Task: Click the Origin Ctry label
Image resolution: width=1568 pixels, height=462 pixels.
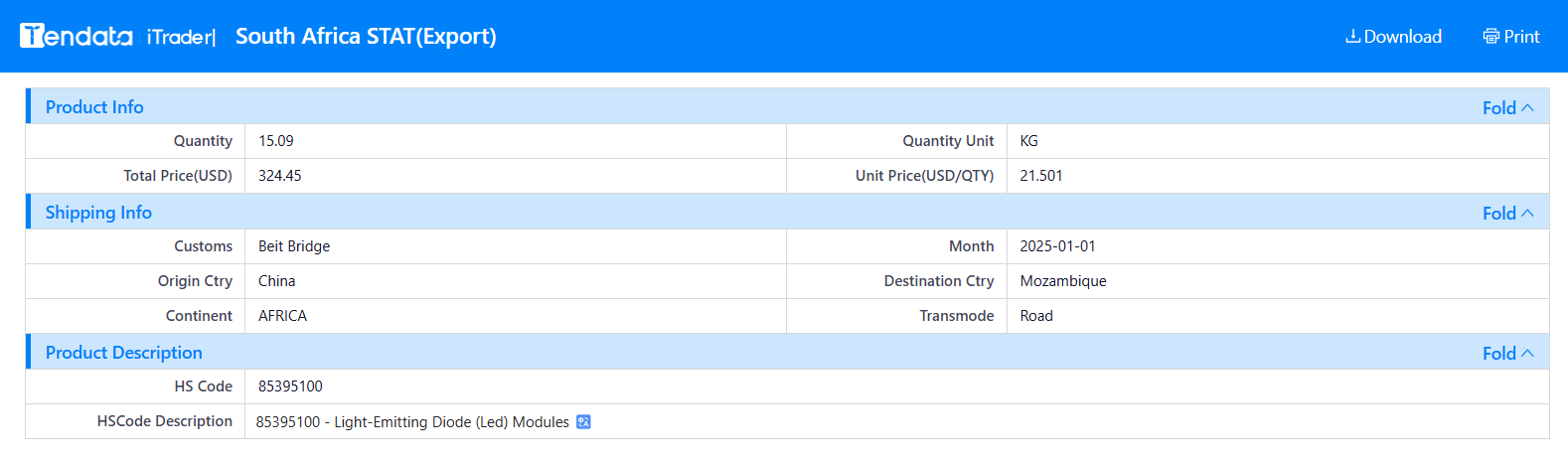Action: click(x=195, y=281)
